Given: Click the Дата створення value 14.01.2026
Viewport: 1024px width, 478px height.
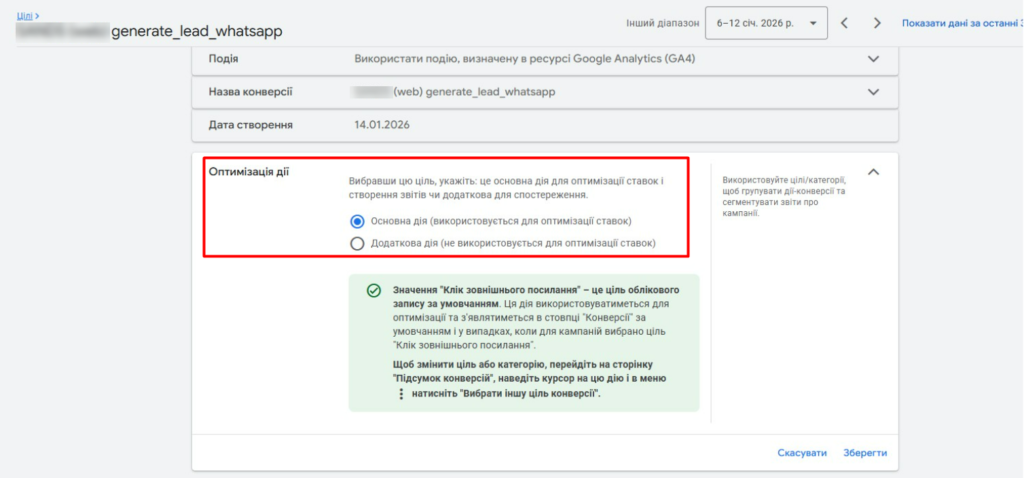Looking at the screenshot, I should point(382,125).
